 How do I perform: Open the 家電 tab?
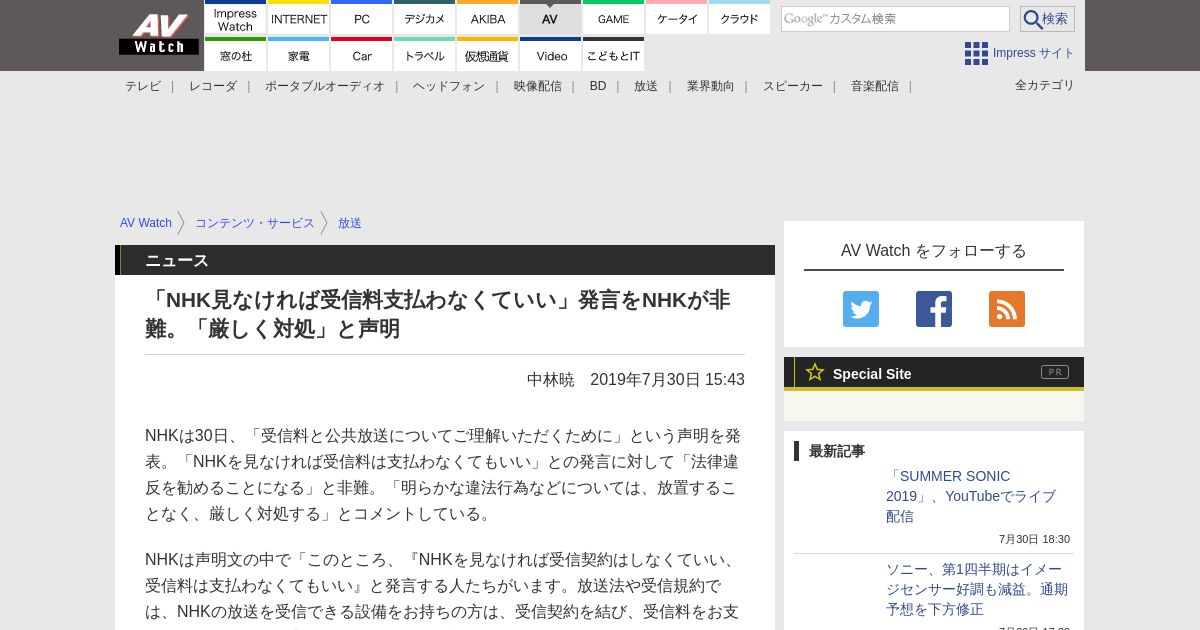pyautogui.click(x=299, y=55)
